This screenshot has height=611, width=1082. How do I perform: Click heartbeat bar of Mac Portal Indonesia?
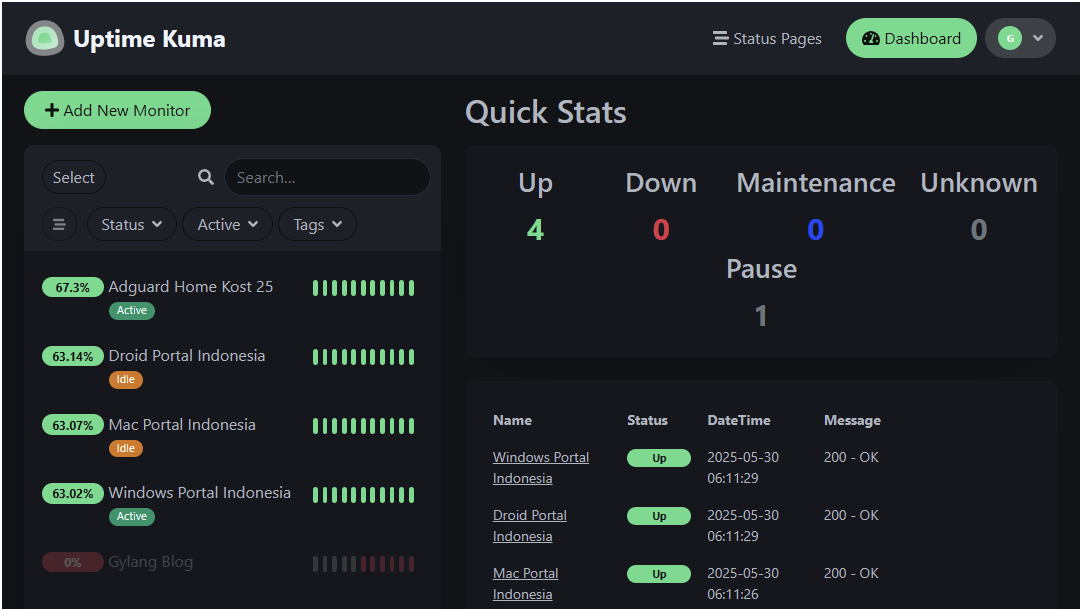point(364,426)
